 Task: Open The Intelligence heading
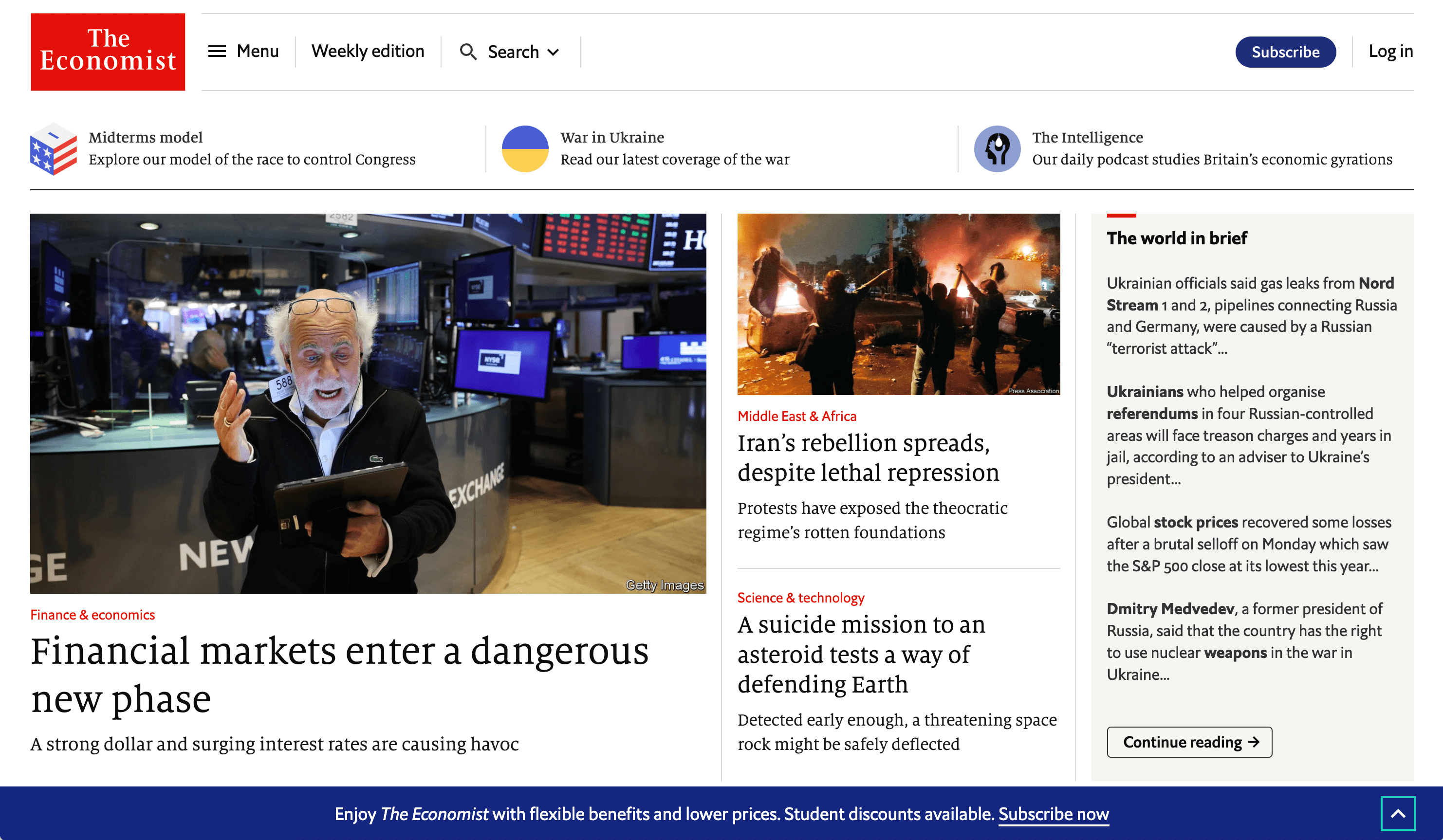[1088, 137]
